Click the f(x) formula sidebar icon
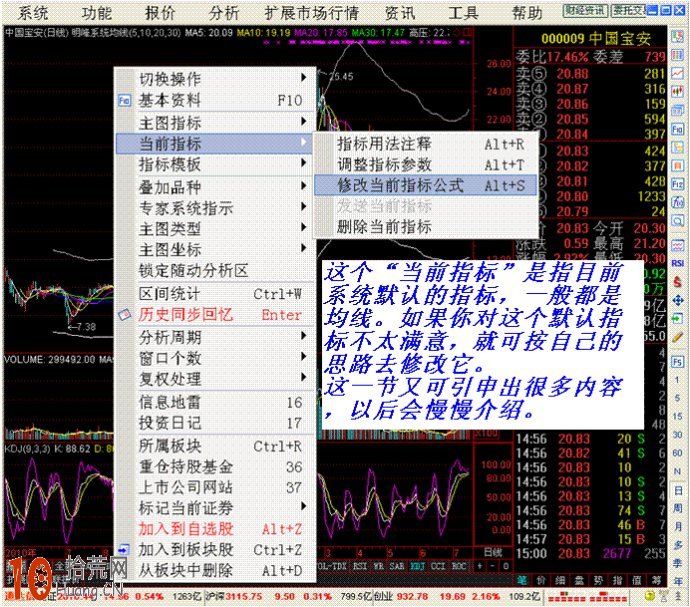Image resolution: width=690 pixels, height=607 pixels. (677, 202)
